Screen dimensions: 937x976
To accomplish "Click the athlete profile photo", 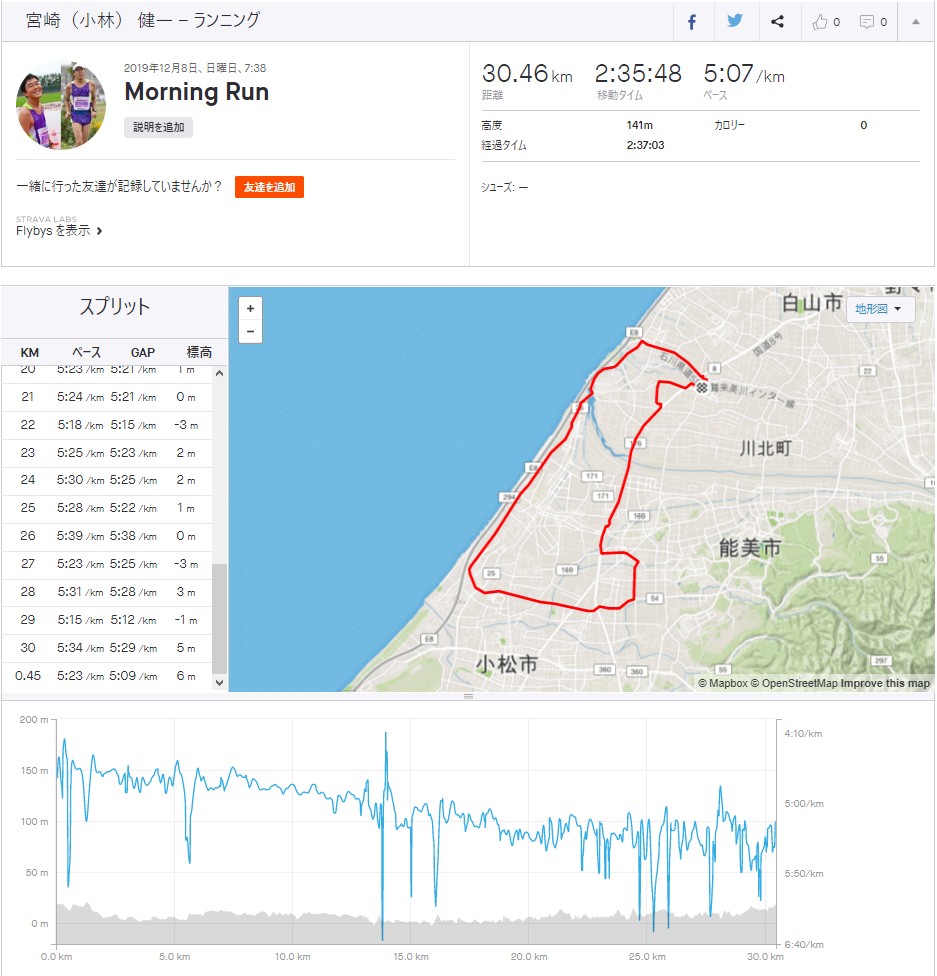I will (60, 105).
